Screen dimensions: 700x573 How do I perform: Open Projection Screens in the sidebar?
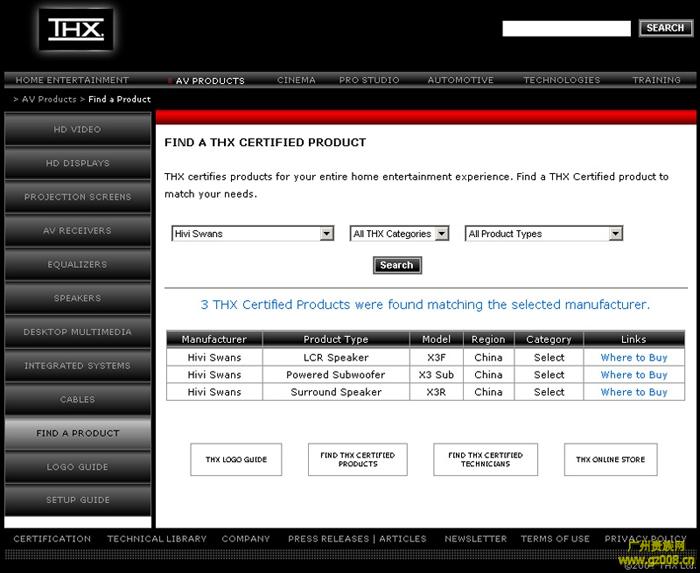point(78,197)
